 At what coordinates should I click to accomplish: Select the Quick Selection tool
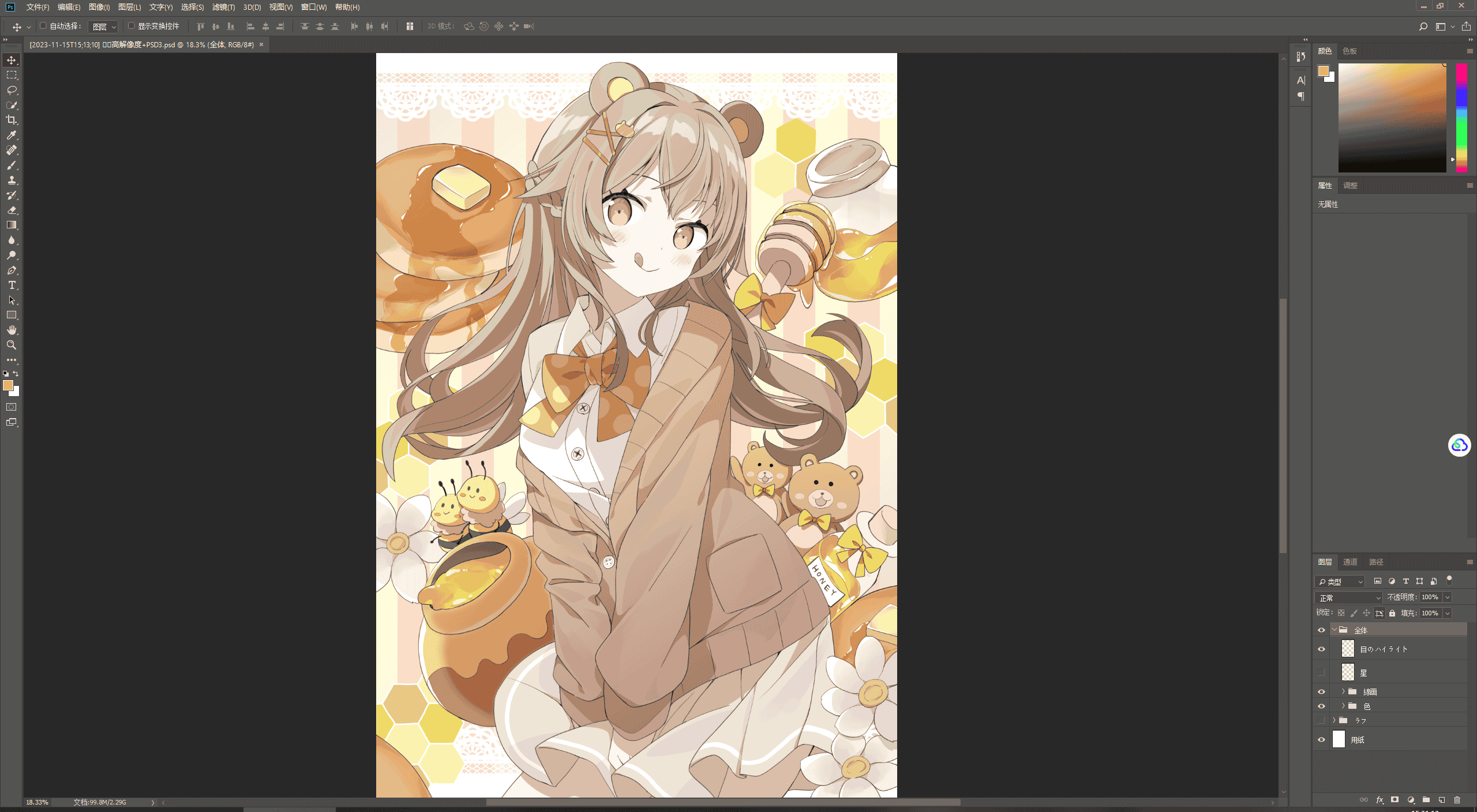click(x=12, y=105)
